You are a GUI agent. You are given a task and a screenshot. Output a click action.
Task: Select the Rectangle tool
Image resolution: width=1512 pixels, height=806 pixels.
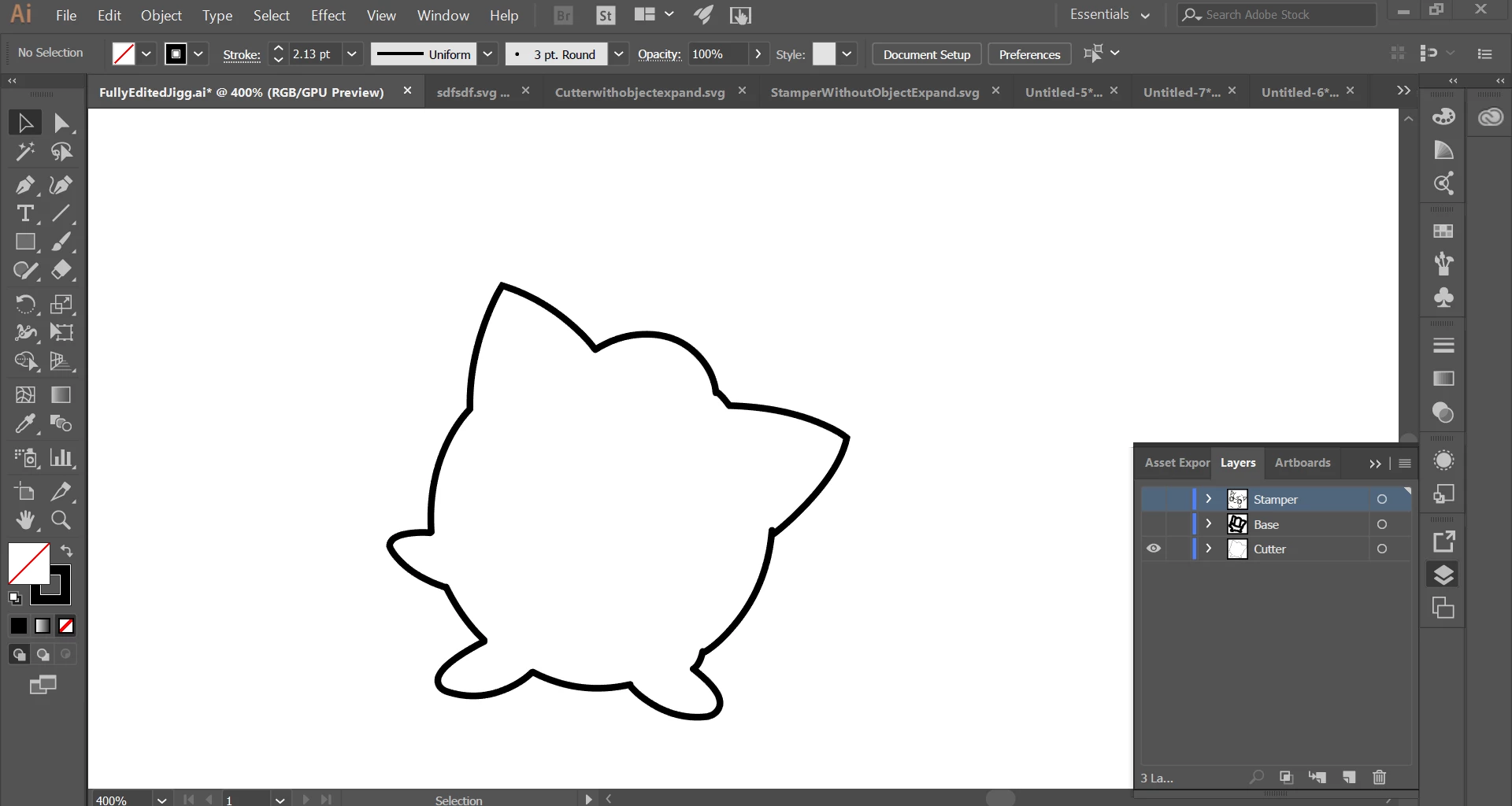pos(25,242)
